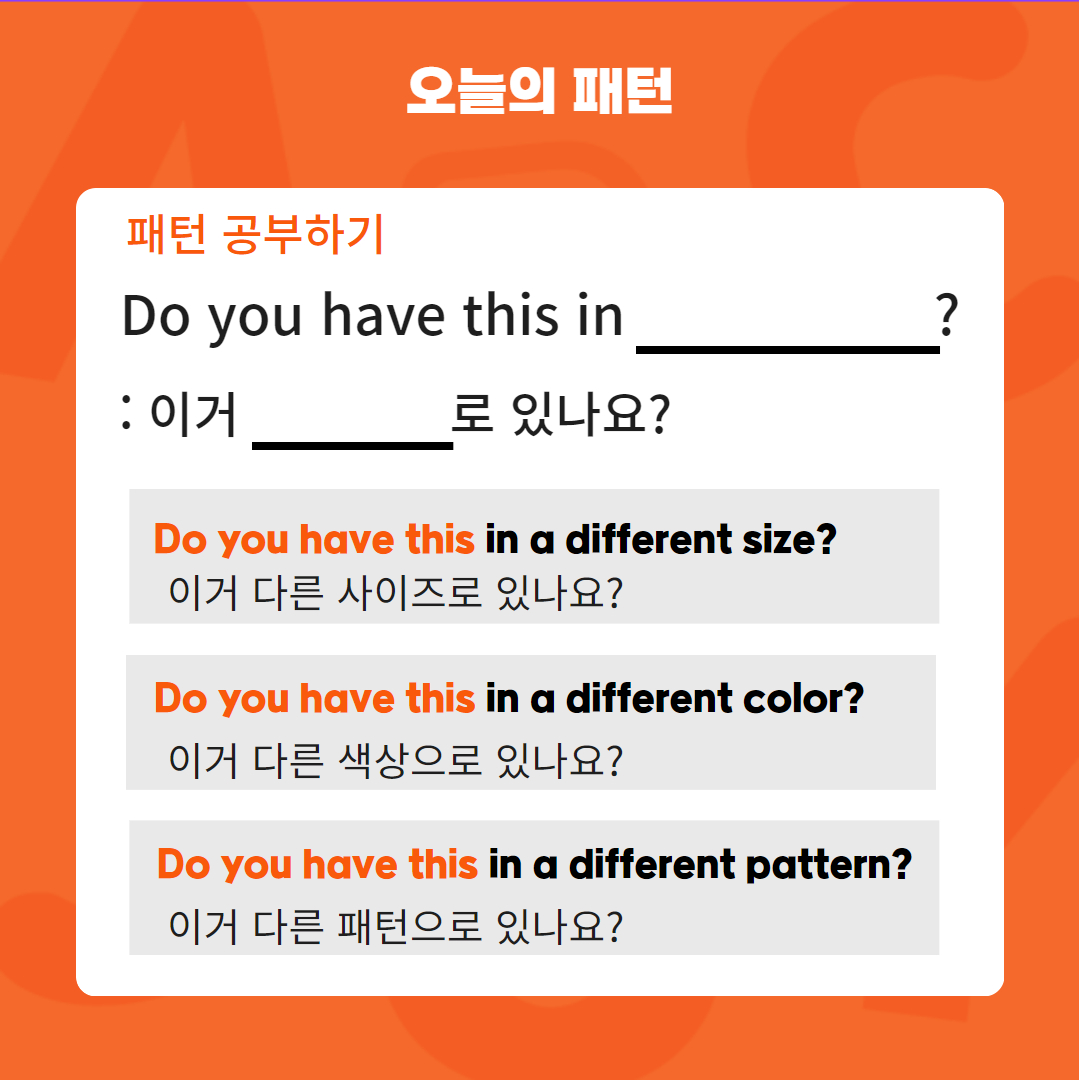Click the word 'color?' in second example
This screenshot has width=1080, height=1080.
[x=803, y=698]
